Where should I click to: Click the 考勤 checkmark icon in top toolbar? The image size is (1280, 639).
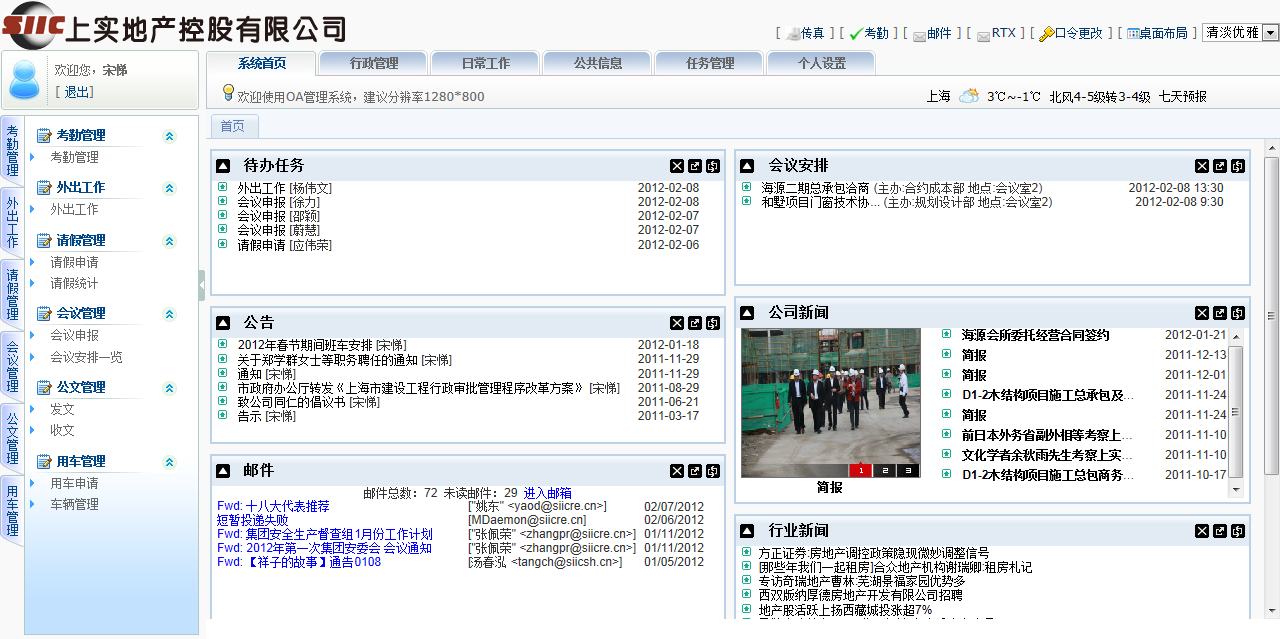pos(856,34)
